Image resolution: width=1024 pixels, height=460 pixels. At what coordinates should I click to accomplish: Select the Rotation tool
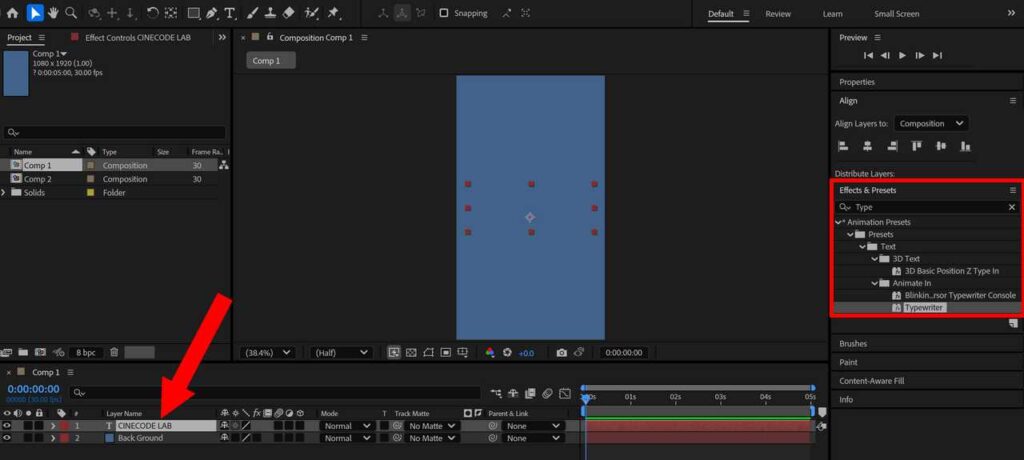(153, 12)
